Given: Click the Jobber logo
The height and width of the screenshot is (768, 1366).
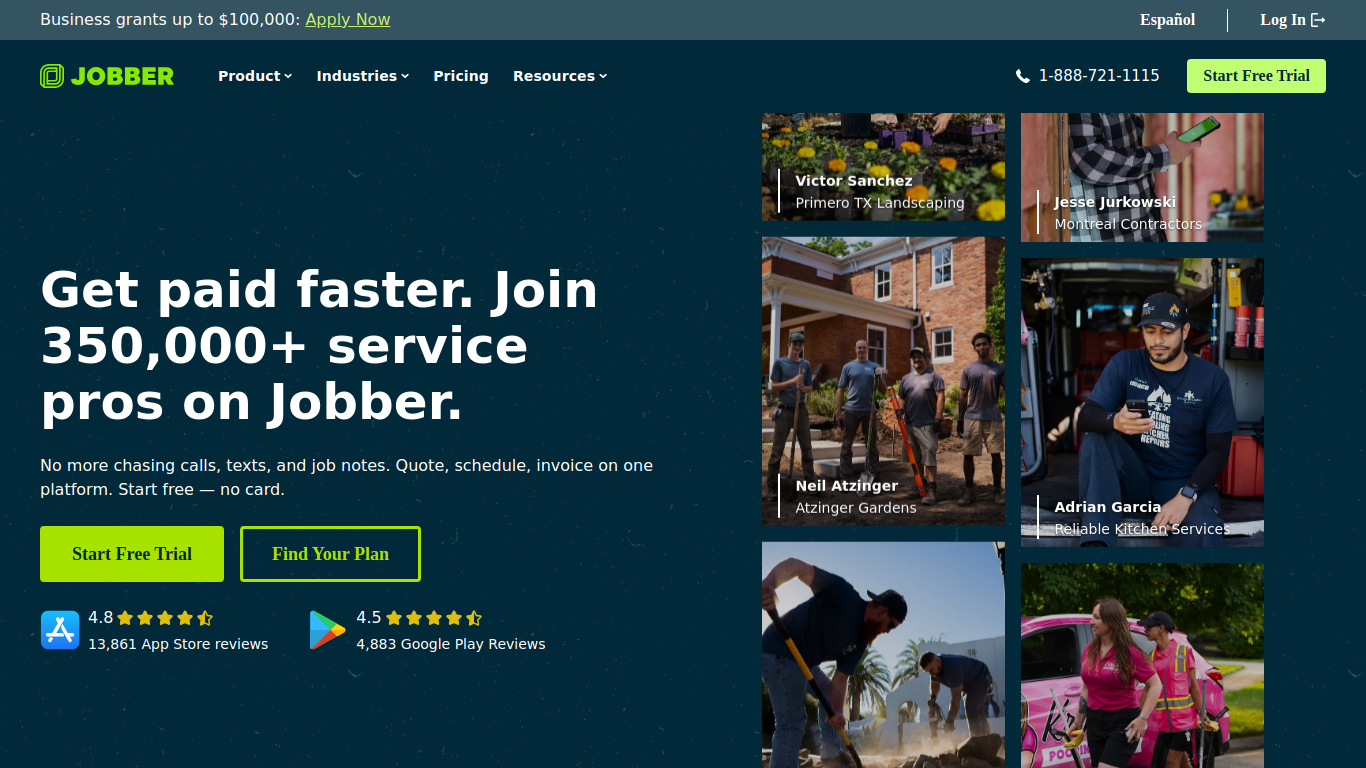Looking at the screenshot, I should [x=107, y=76].
